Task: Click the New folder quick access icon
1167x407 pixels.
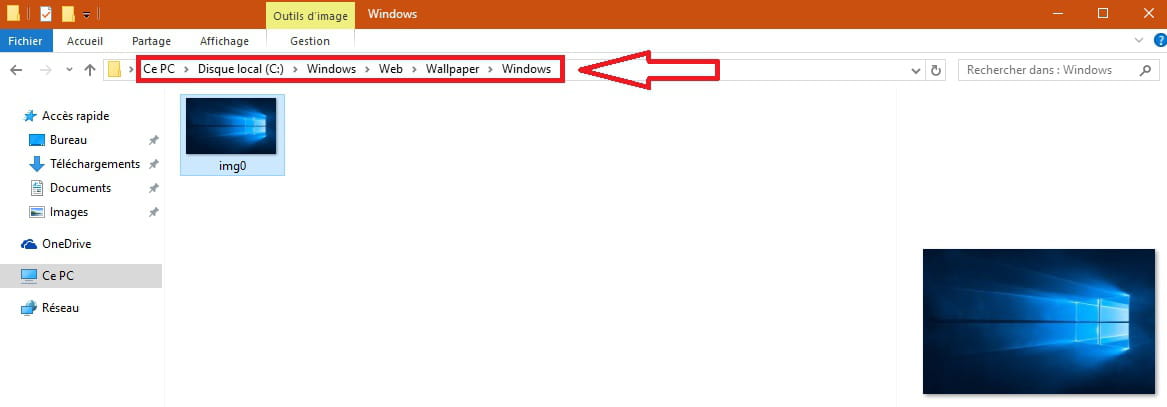Action: click(x=68, y=13)
